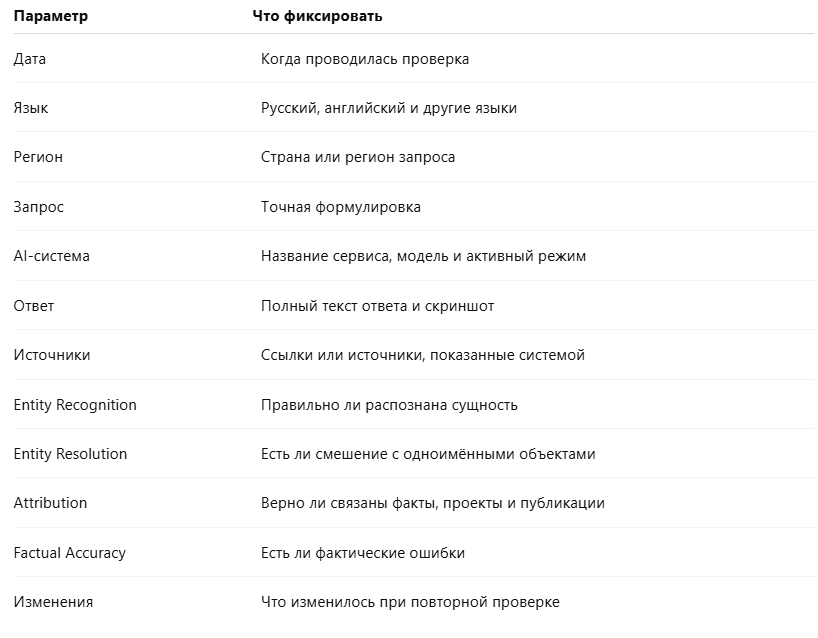This screenshot has height=638, width=818.
Task: Select the 'AI-система' parameter cell
Action: coord(52,256)
